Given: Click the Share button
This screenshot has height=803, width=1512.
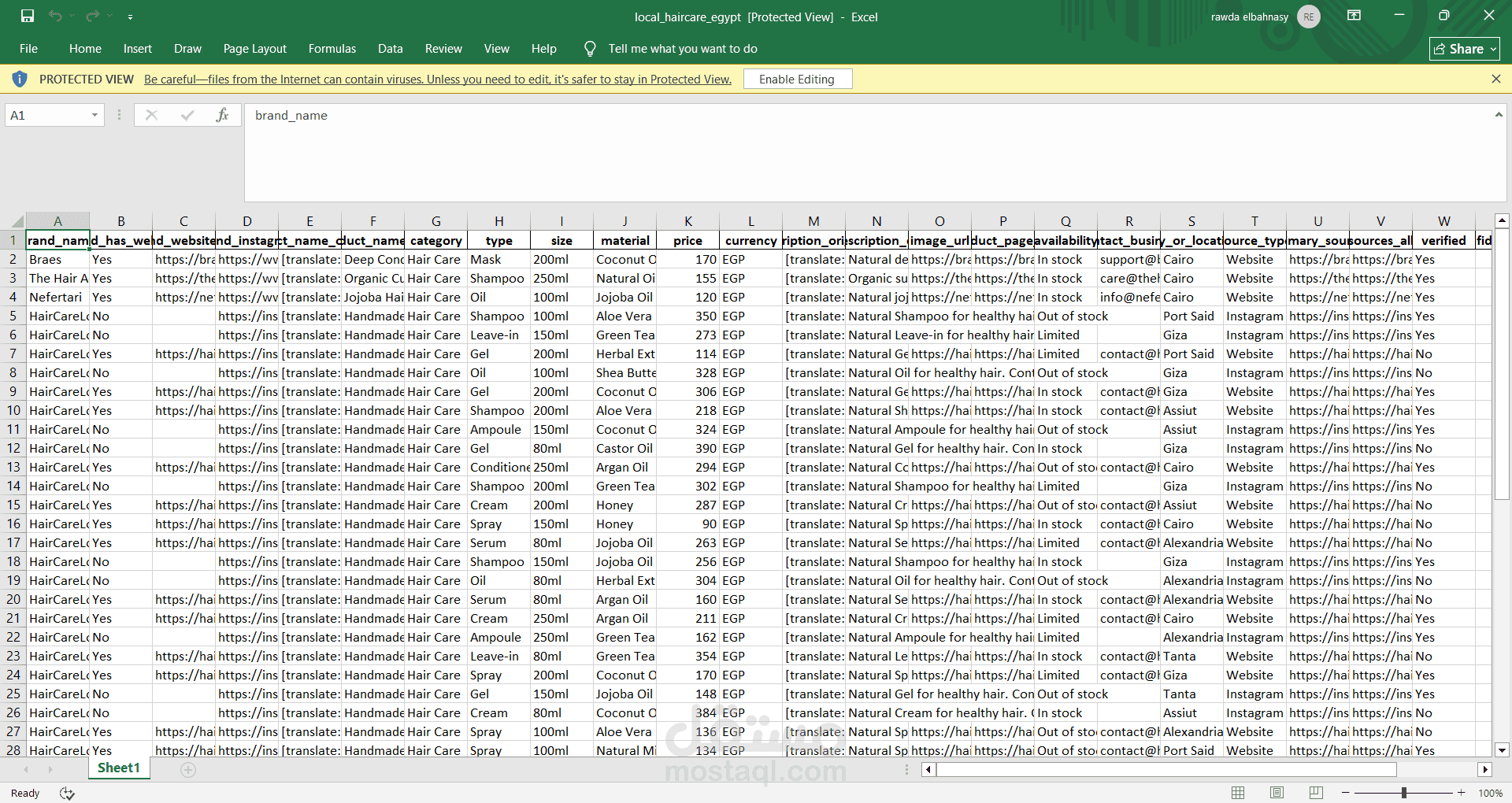Looking at the screenshot, I should click(1464, 49).
